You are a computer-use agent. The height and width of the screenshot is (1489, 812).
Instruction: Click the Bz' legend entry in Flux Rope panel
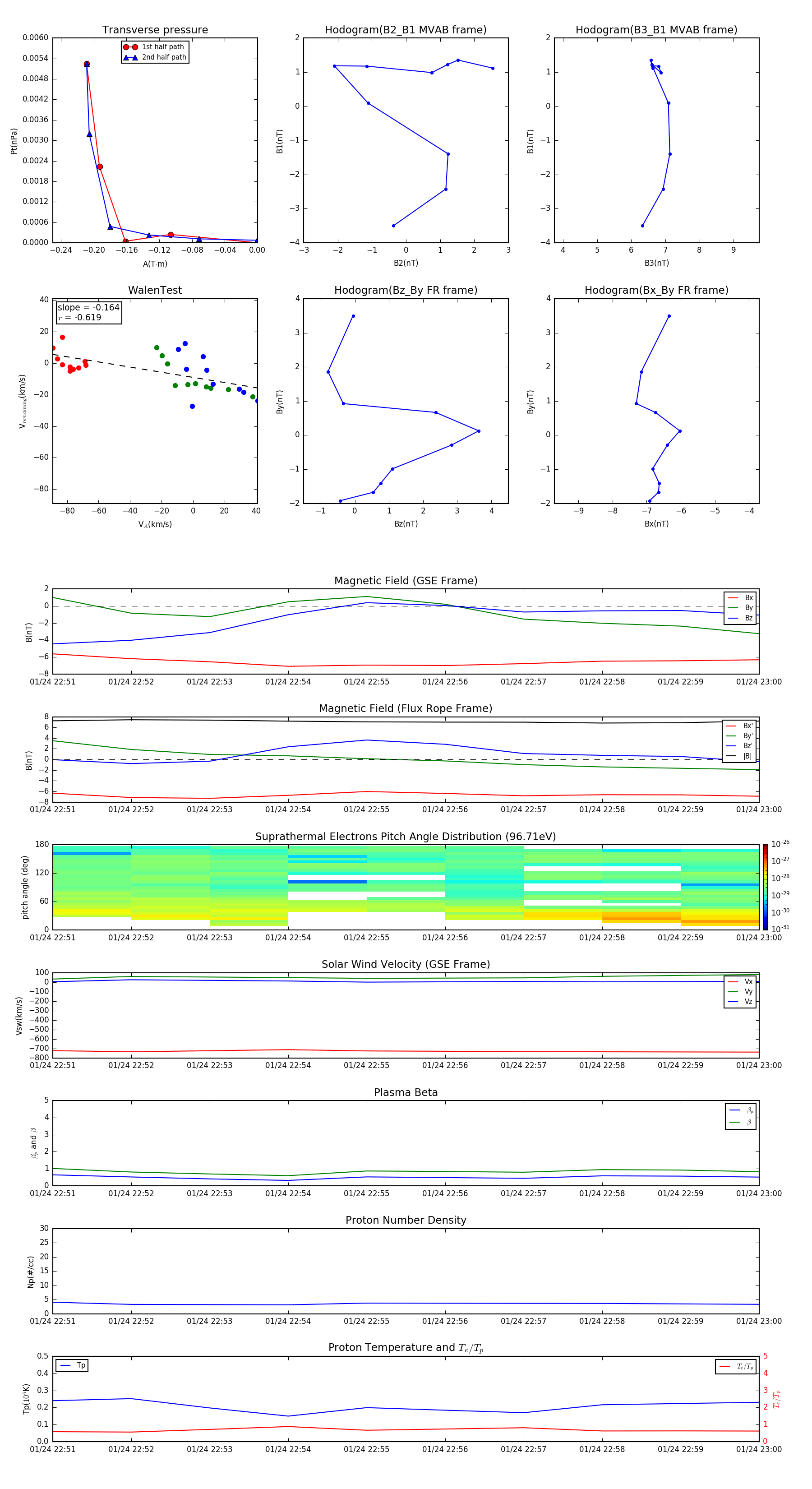tap(739, 746)
